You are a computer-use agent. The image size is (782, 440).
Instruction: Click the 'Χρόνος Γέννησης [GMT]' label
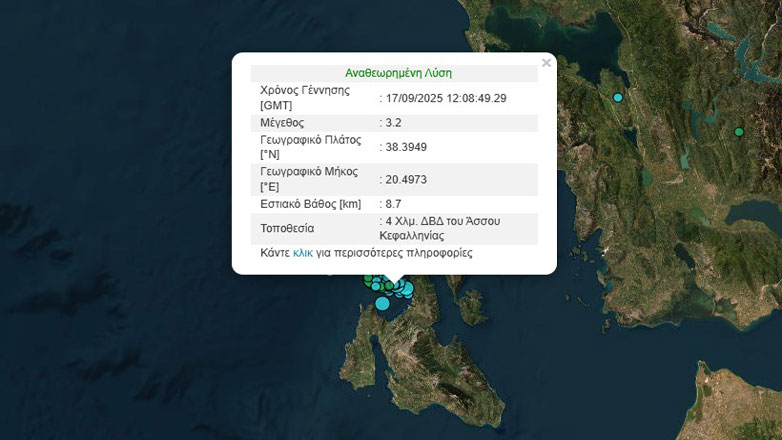tap(304, 97)
